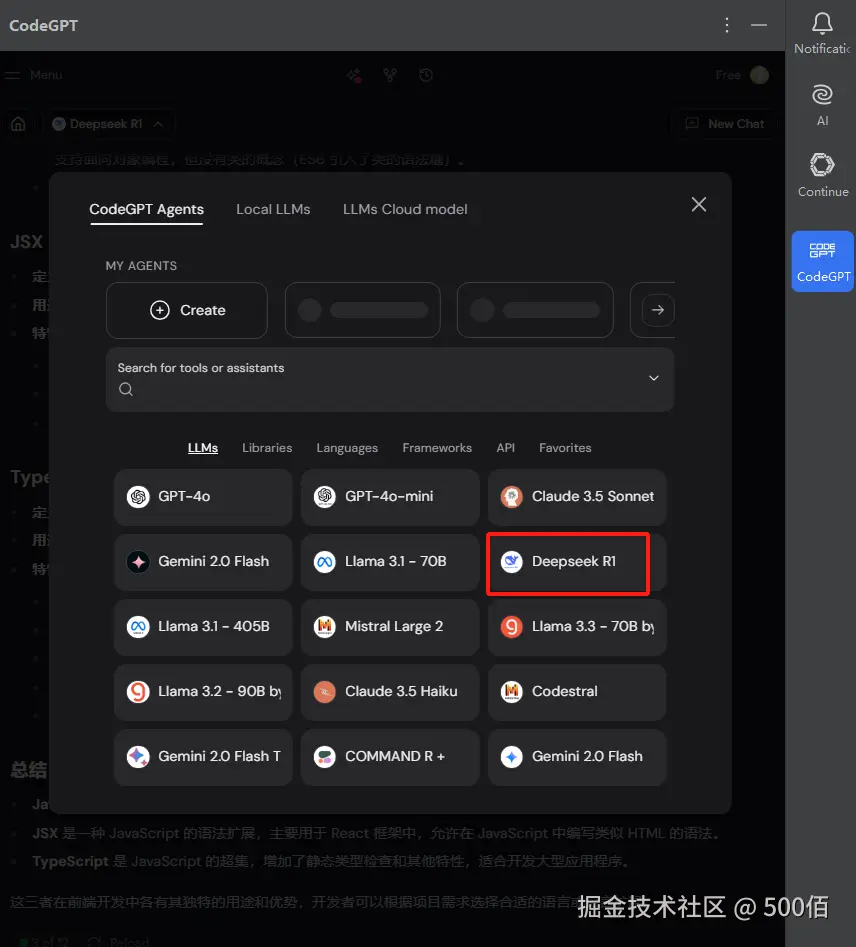
Task: Select the CodeGPT sidebar icon
Action: tap(822, 262)
